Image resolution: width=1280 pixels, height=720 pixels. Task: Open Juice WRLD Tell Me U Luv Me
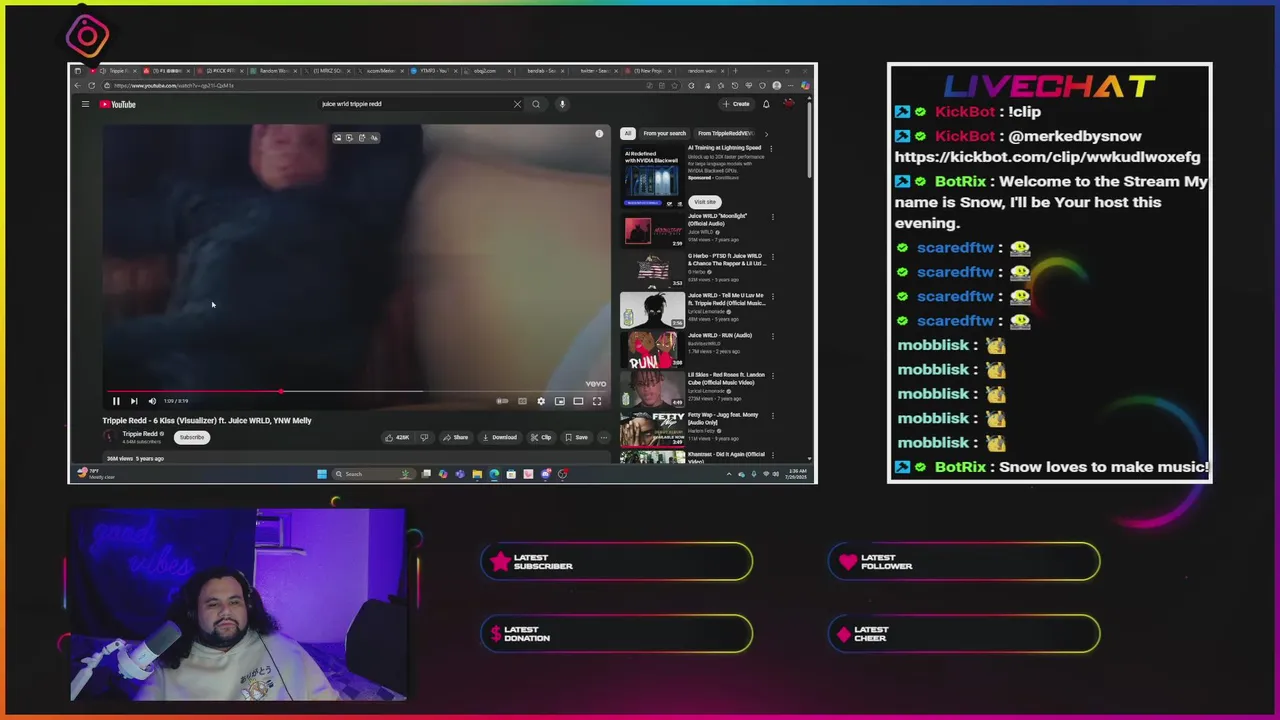tap(652, 310)
